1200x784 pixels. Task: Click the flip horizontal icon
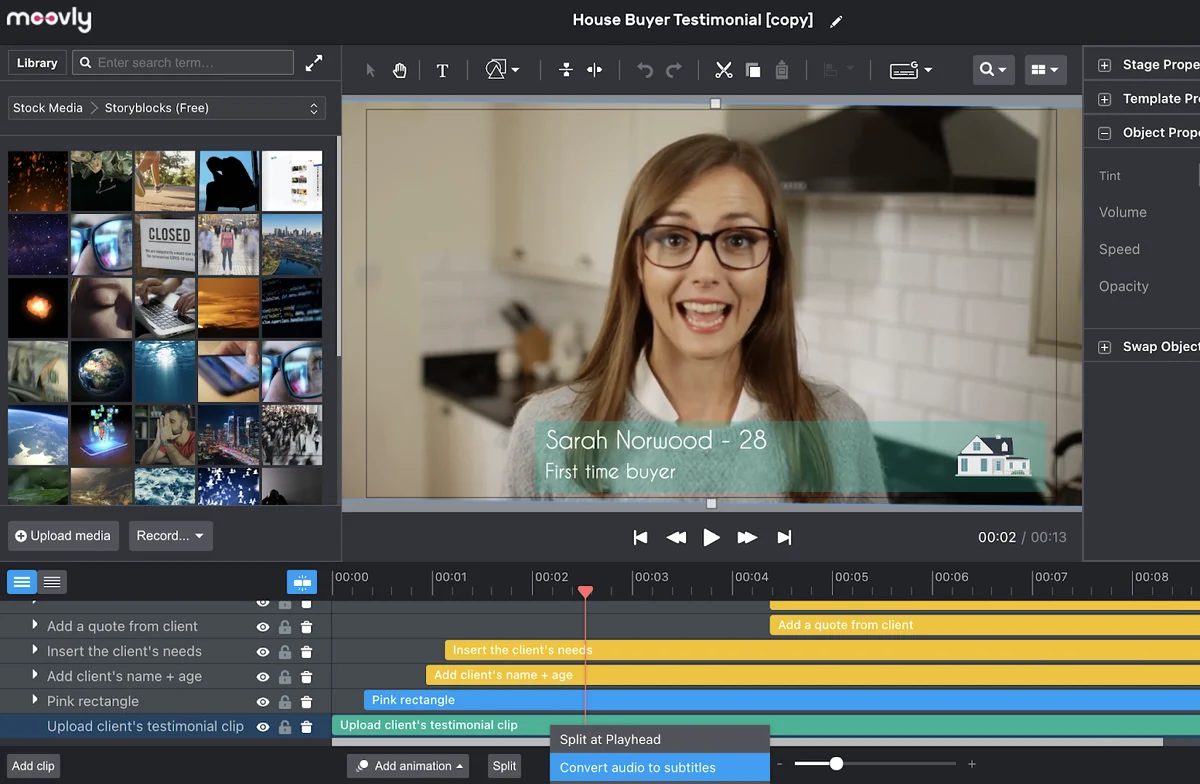[595, 70]
